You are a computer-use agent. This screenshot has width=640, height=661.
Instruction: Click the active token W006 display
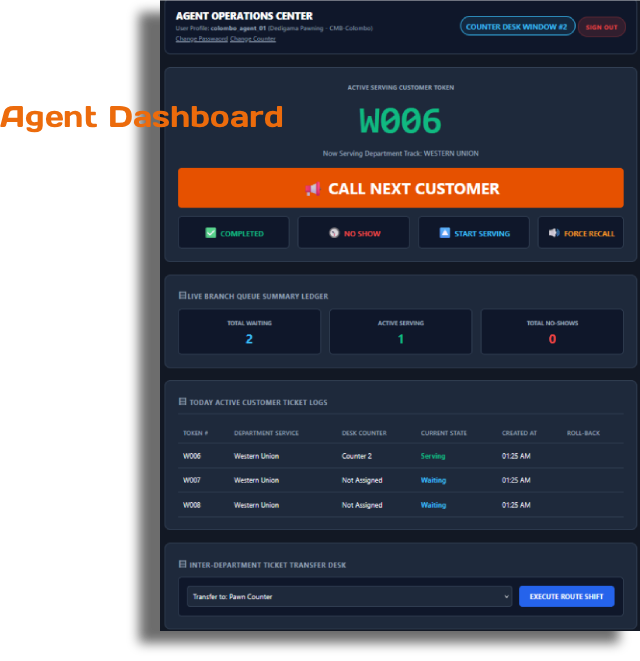pyautogui.click(x=400, y=121)
